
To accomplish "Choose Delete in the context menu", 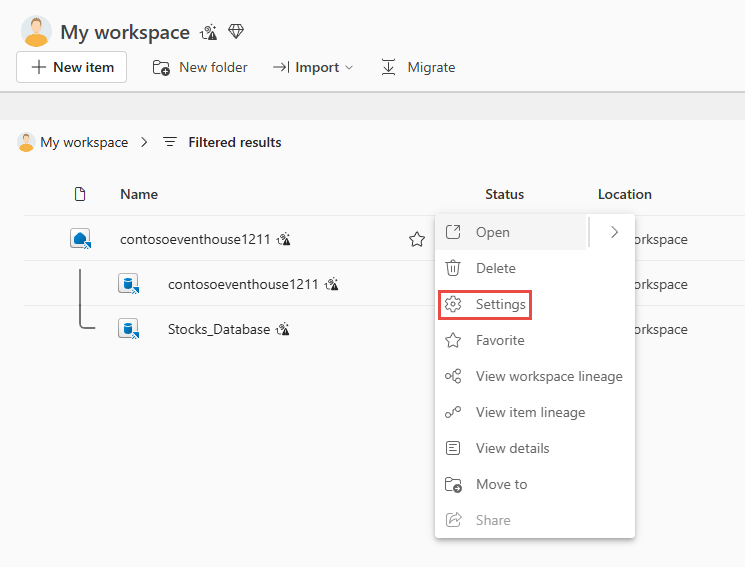I will [495, 268].
